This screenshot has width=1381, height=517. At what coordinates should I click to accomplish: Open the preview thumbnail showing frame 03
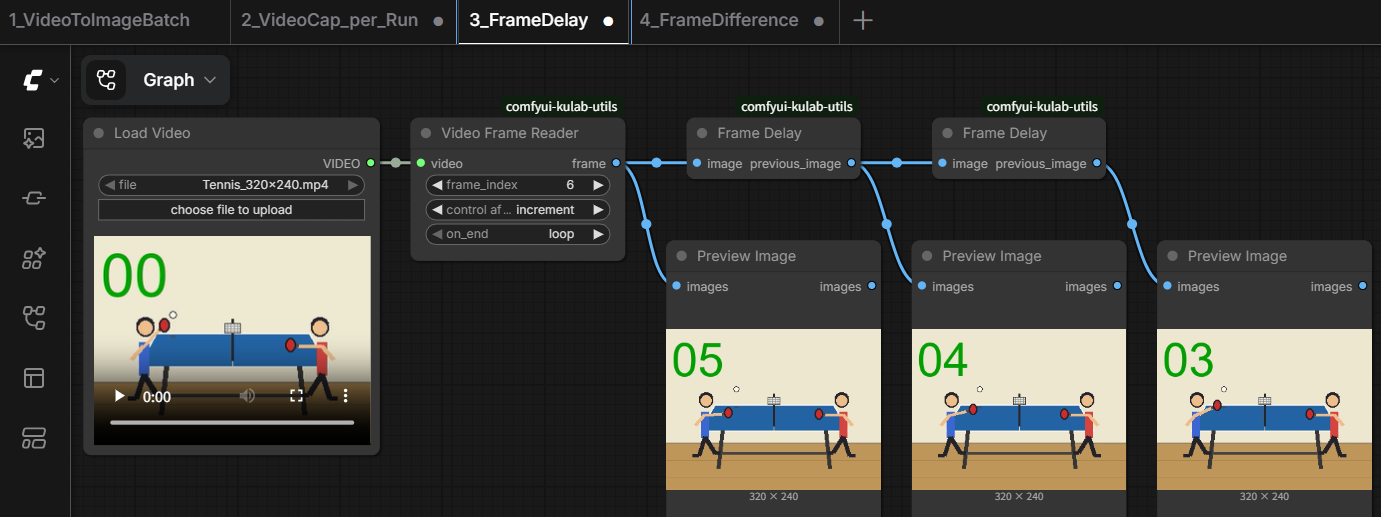[1265, 409]
